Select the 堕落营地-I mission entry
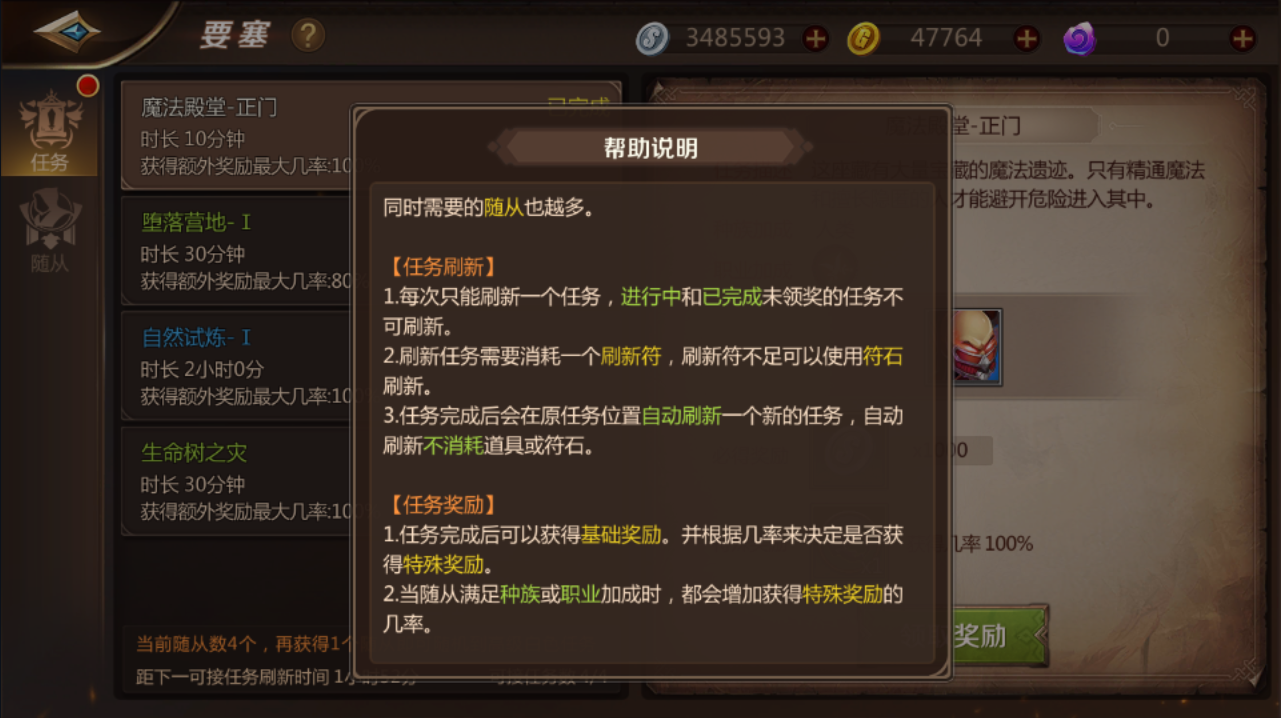The image size is (1281, 718). click(236, 250)
